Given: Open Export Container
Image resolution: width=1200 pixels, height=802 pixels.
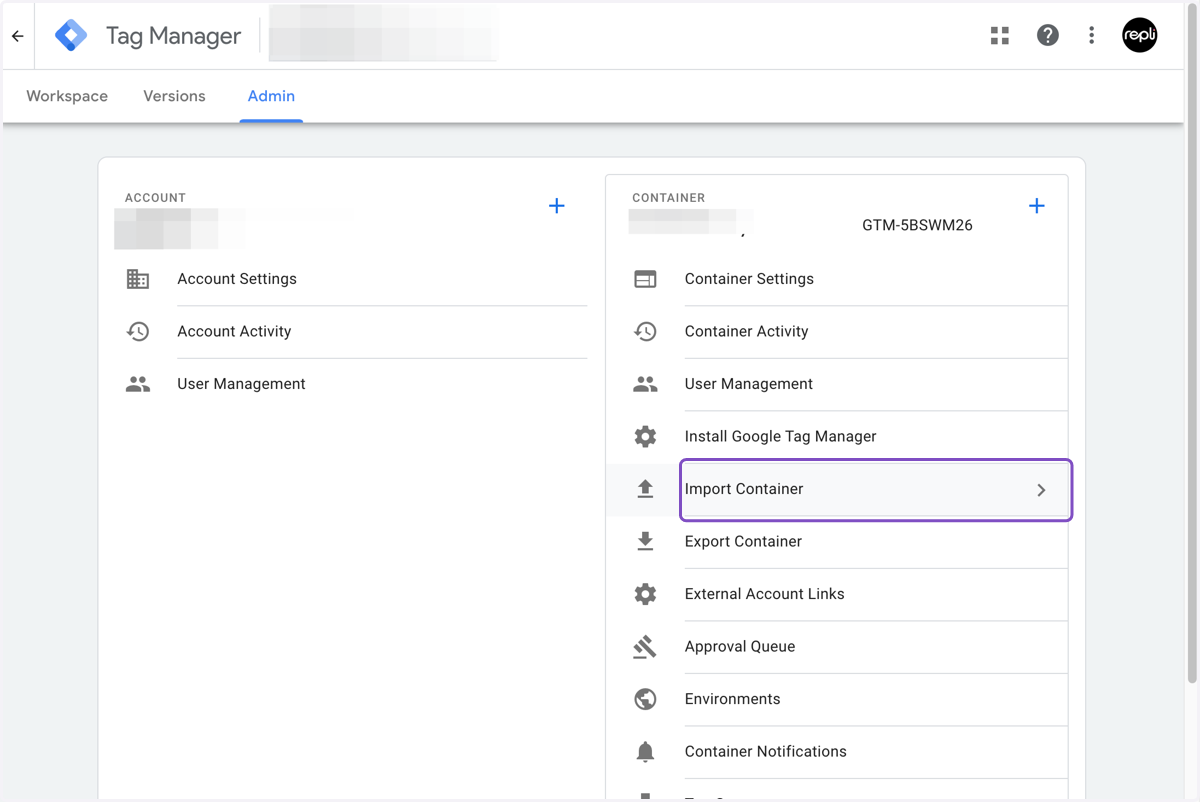Looking at the screenshot, I should [743, 541].
